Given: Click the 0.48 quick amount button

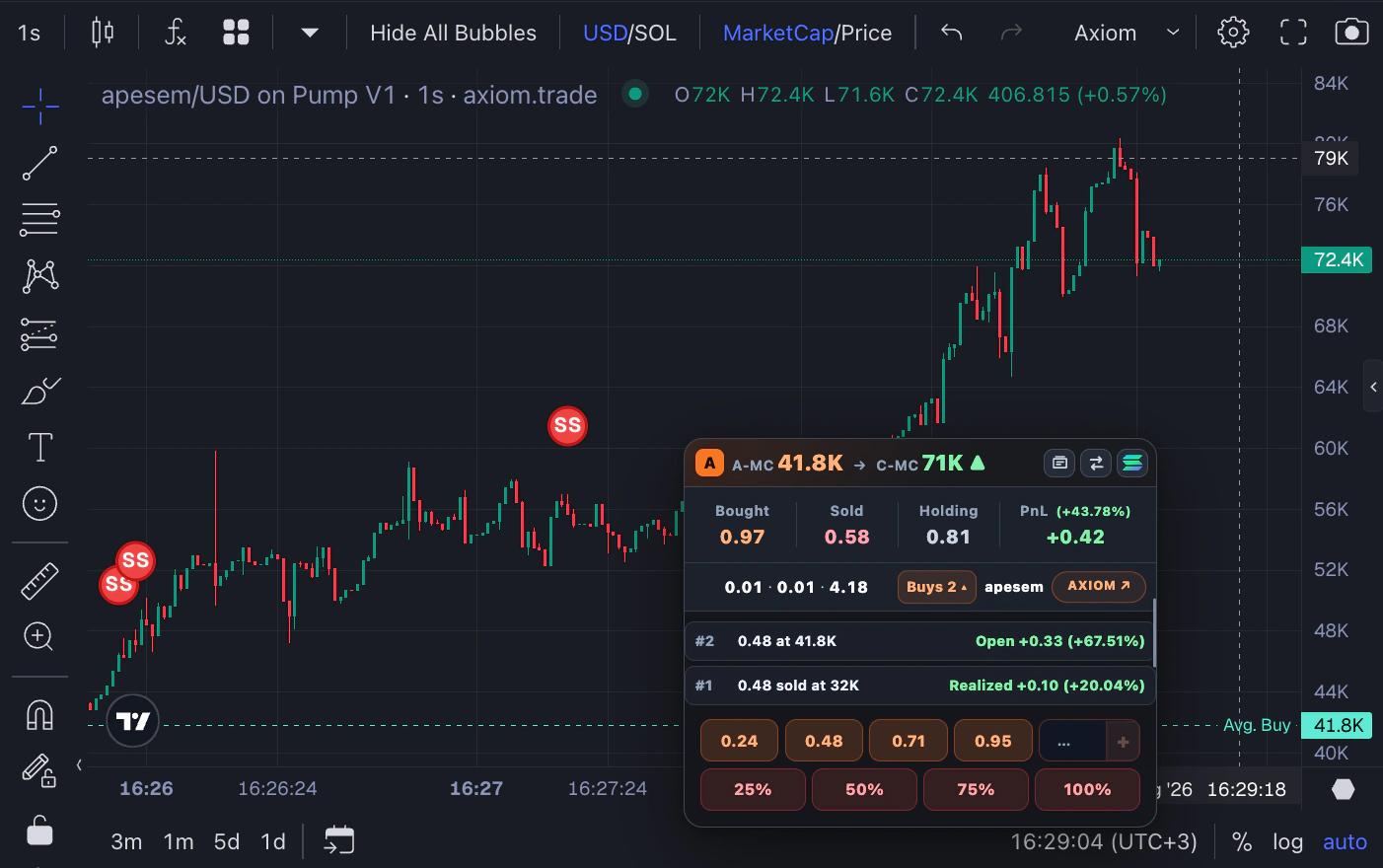Looking at the screenshot, I should pos(824,741).
